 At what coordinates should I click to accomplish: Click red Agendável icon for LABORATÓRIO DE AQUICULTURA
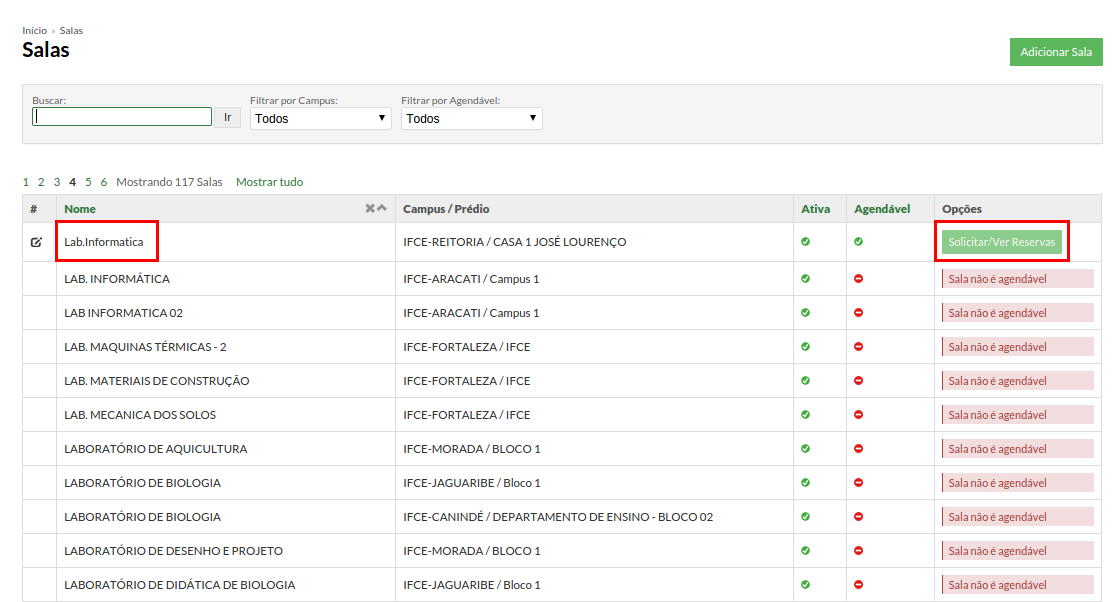(x=859, y=449)
